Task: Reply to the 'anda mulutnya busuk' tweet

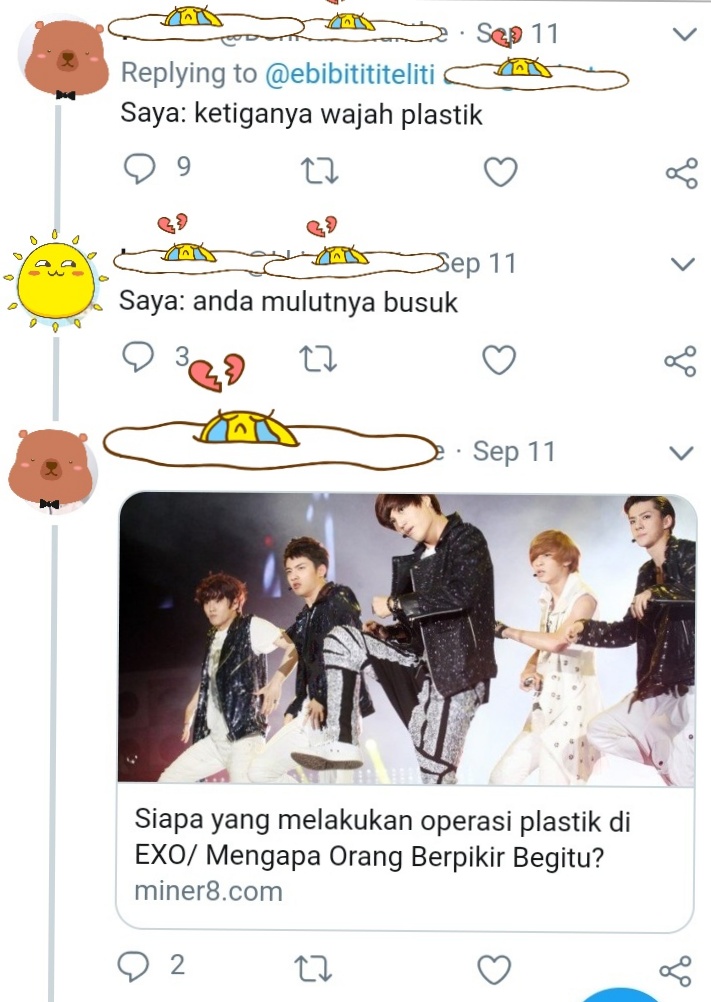Action: (x=136, y=359)
